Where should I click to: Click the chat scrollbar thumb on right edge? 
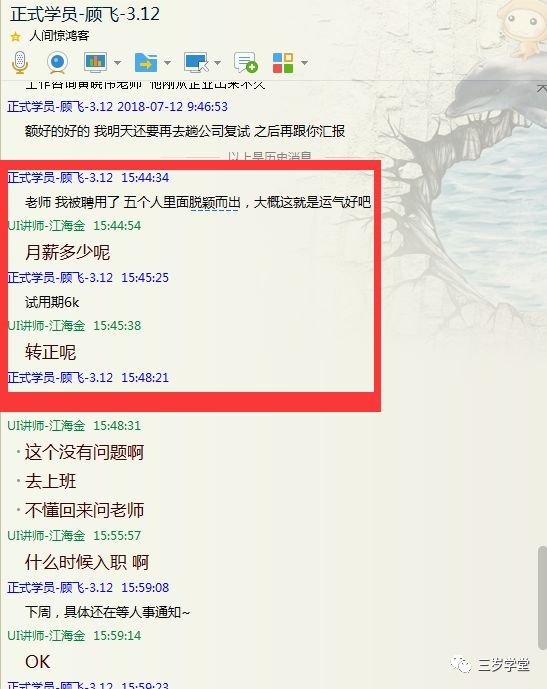542,598
